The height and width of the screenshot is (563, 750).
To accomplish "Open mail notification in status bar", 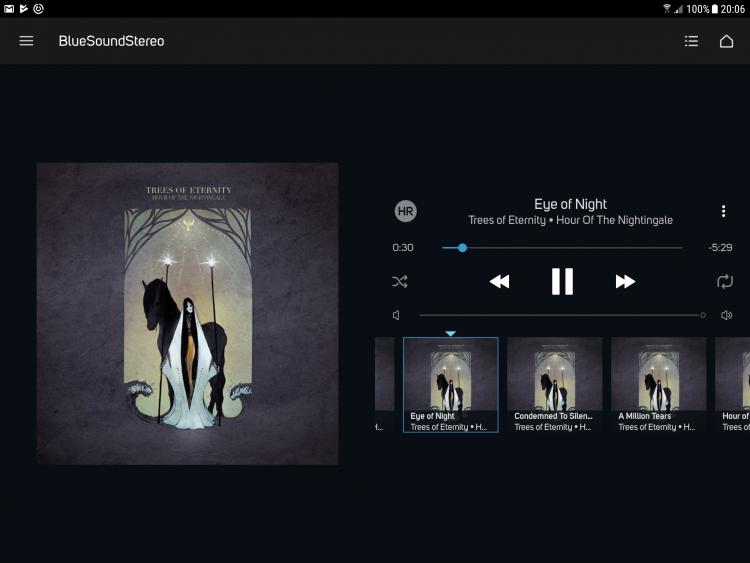I will coord(9,9).
